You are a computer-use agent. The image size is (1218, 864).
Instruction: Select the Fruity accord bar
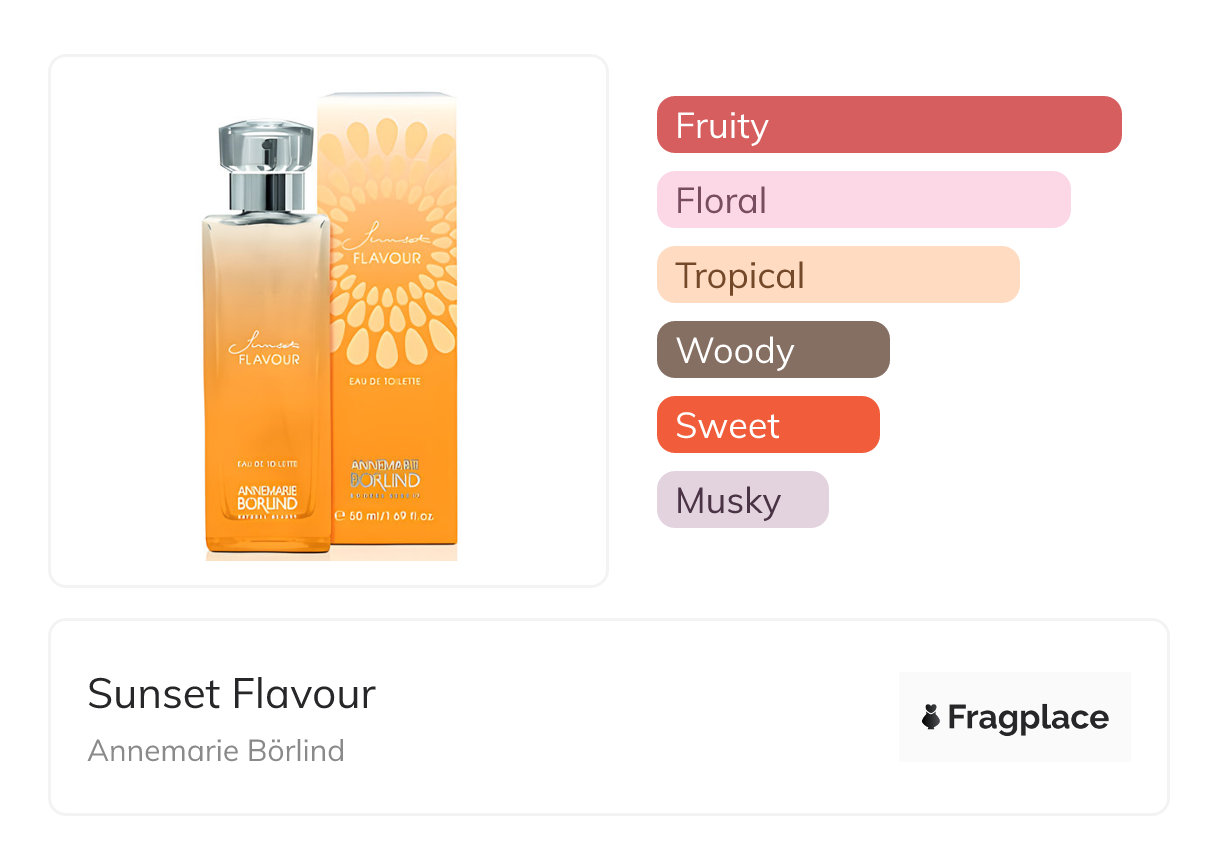tap(888, 125)
